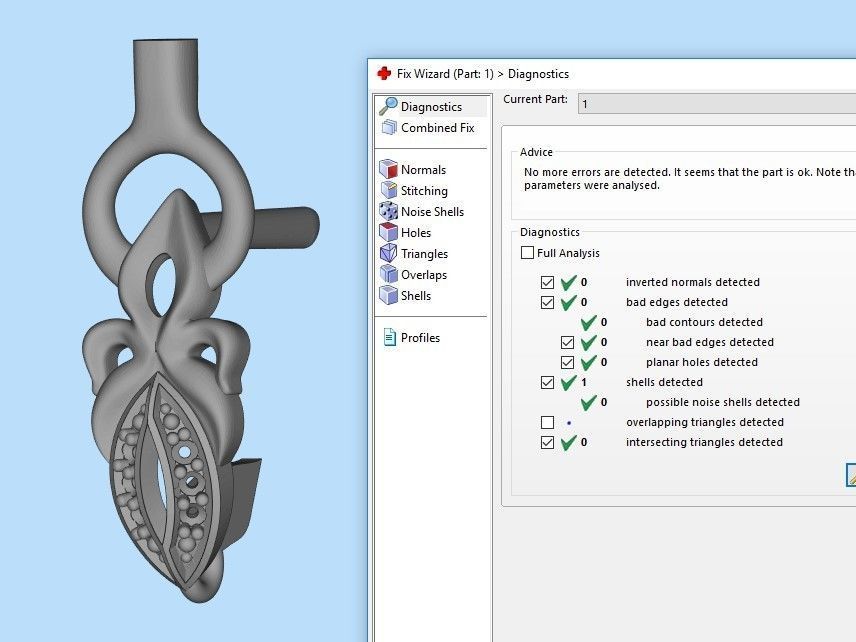Click the green check beside inverted normals

click(x=568, y=282)
